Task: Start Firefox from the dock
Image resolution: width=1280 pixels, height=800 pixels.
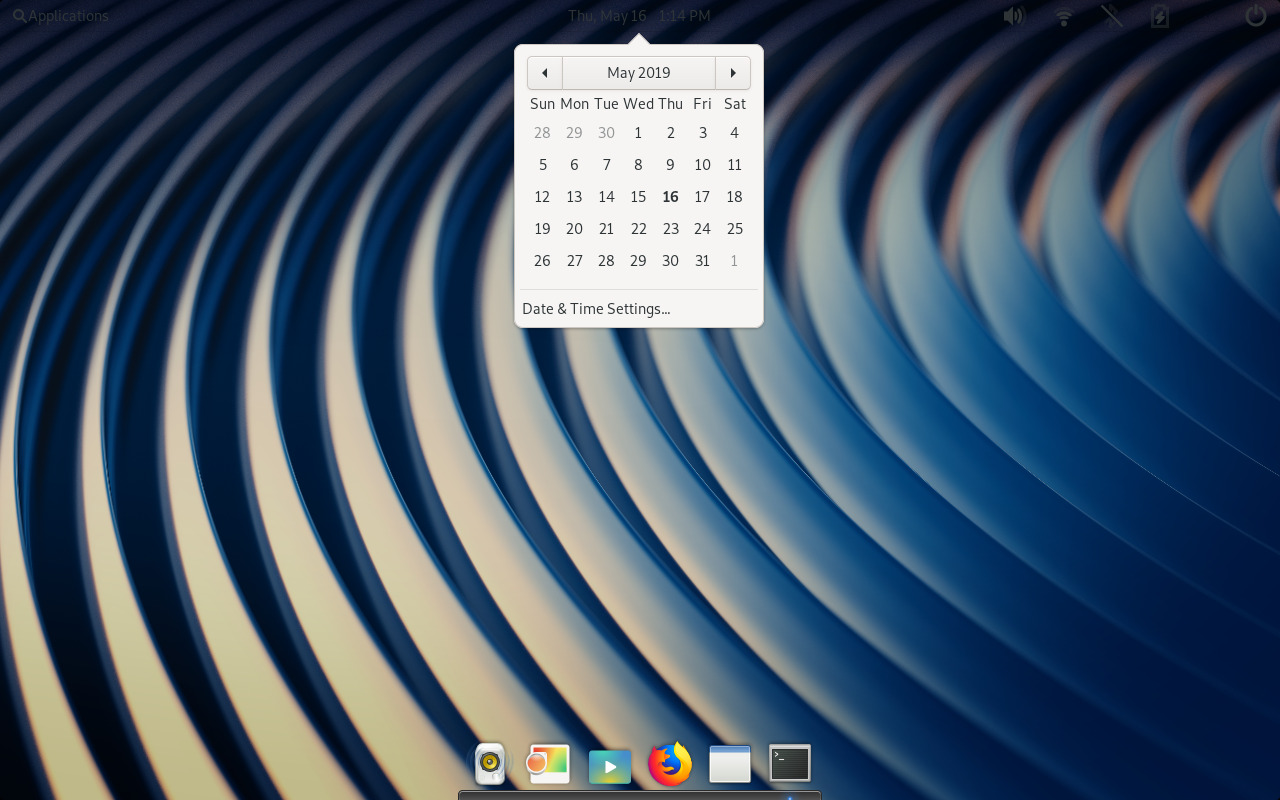Action: 670,763
